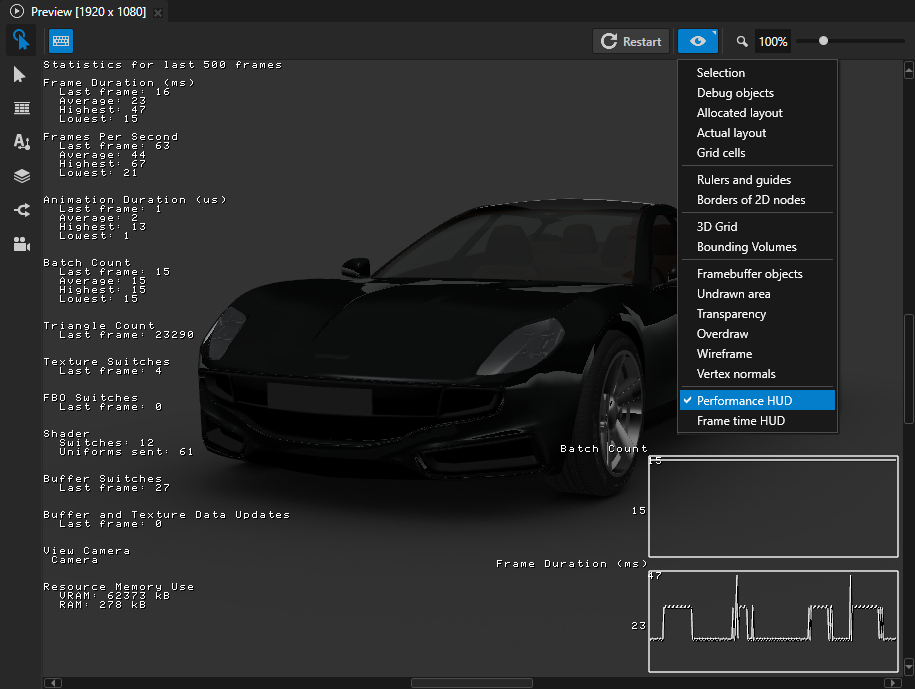The height and width of the screenshot is (689, 915).
Task: Click the signal connections sidebar icon
Action: tap(20, 209)
